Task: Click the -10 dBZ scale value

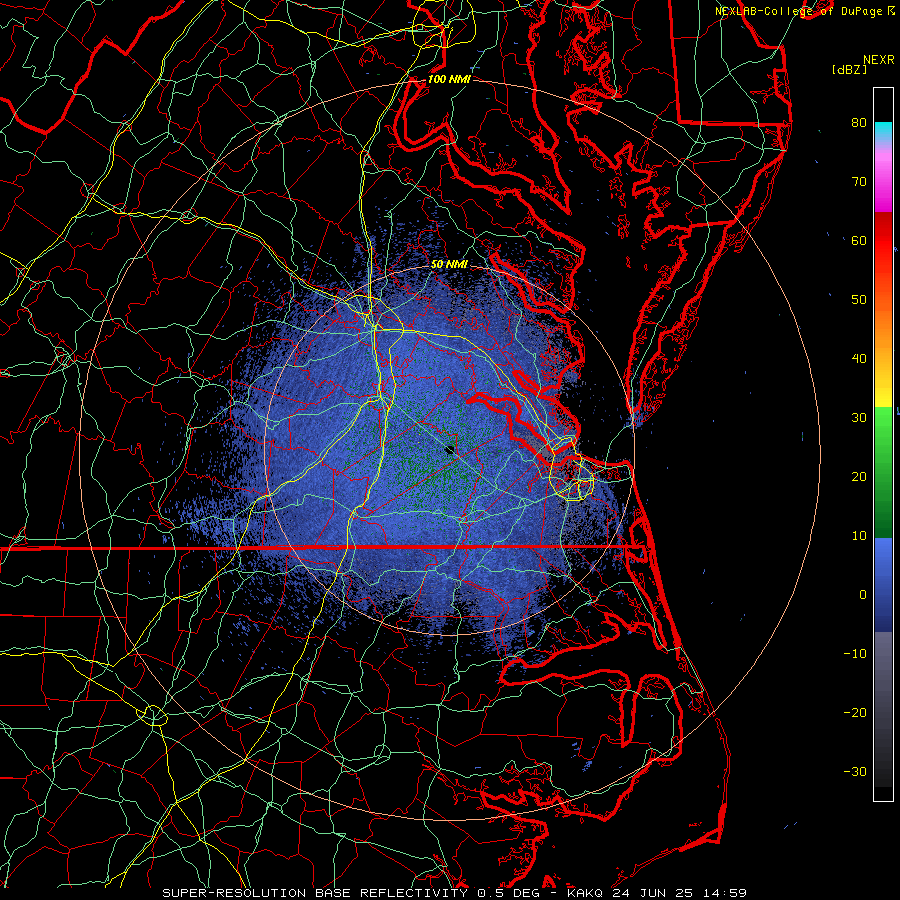Action: pos(855,654)
